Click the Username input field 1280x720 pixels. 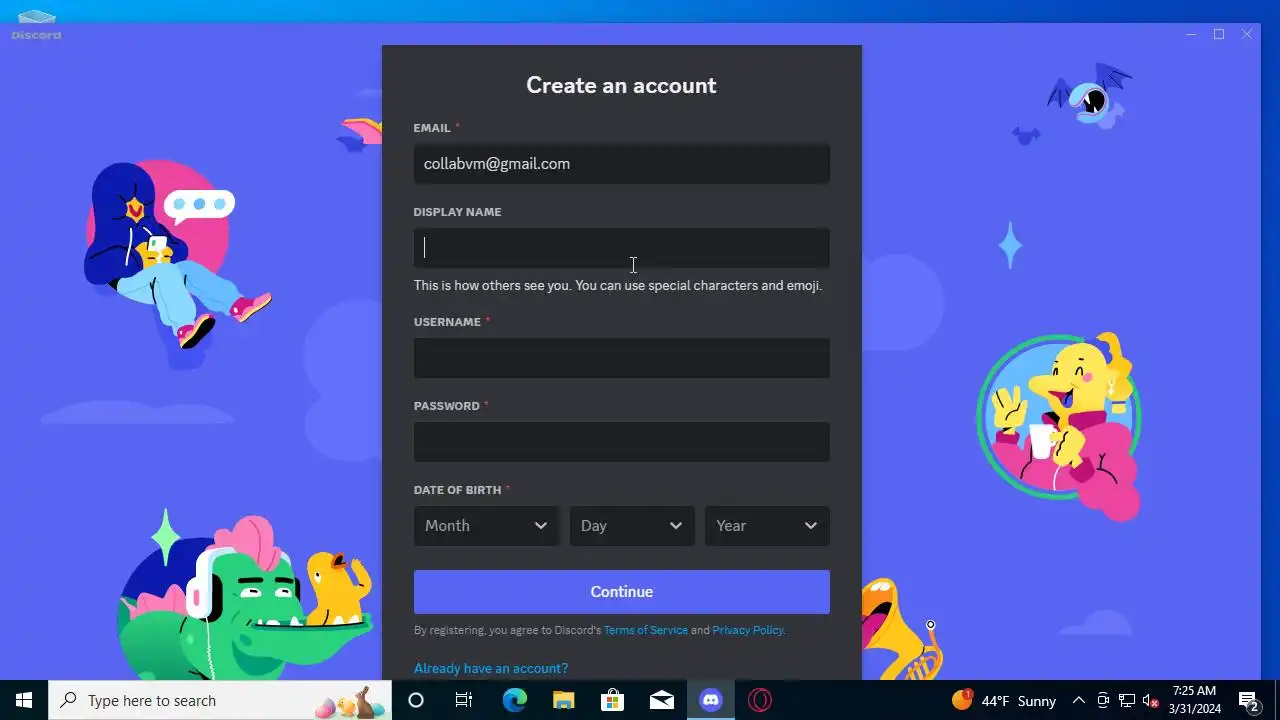tap(621, 358)
